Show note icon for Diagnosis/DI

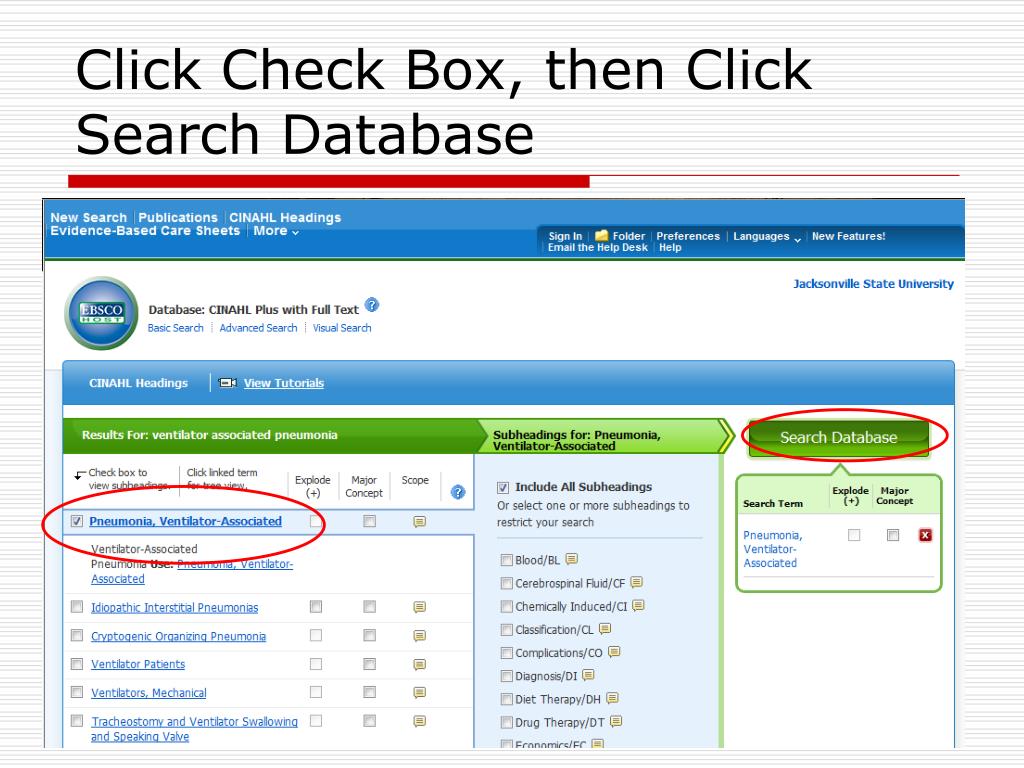(x=588, y=675)
